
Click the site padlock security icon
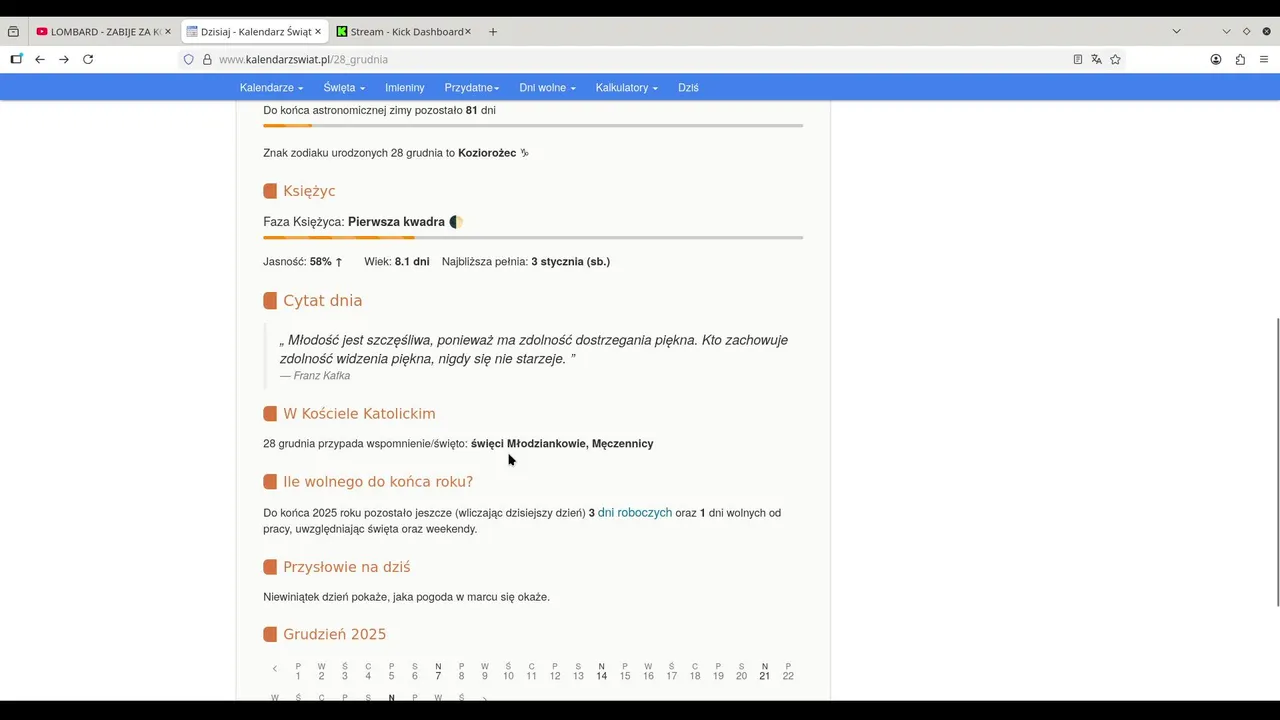coord(207,59)
